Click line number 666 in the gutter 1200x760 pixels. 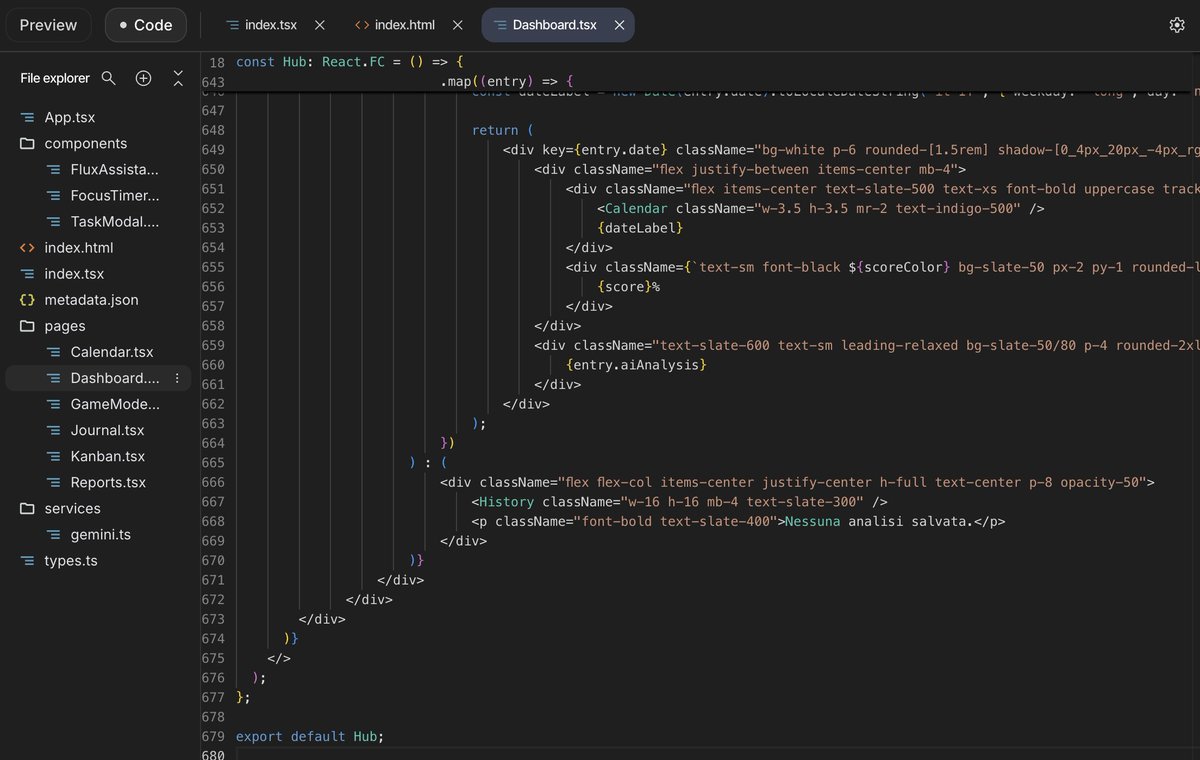click(213, 482)
